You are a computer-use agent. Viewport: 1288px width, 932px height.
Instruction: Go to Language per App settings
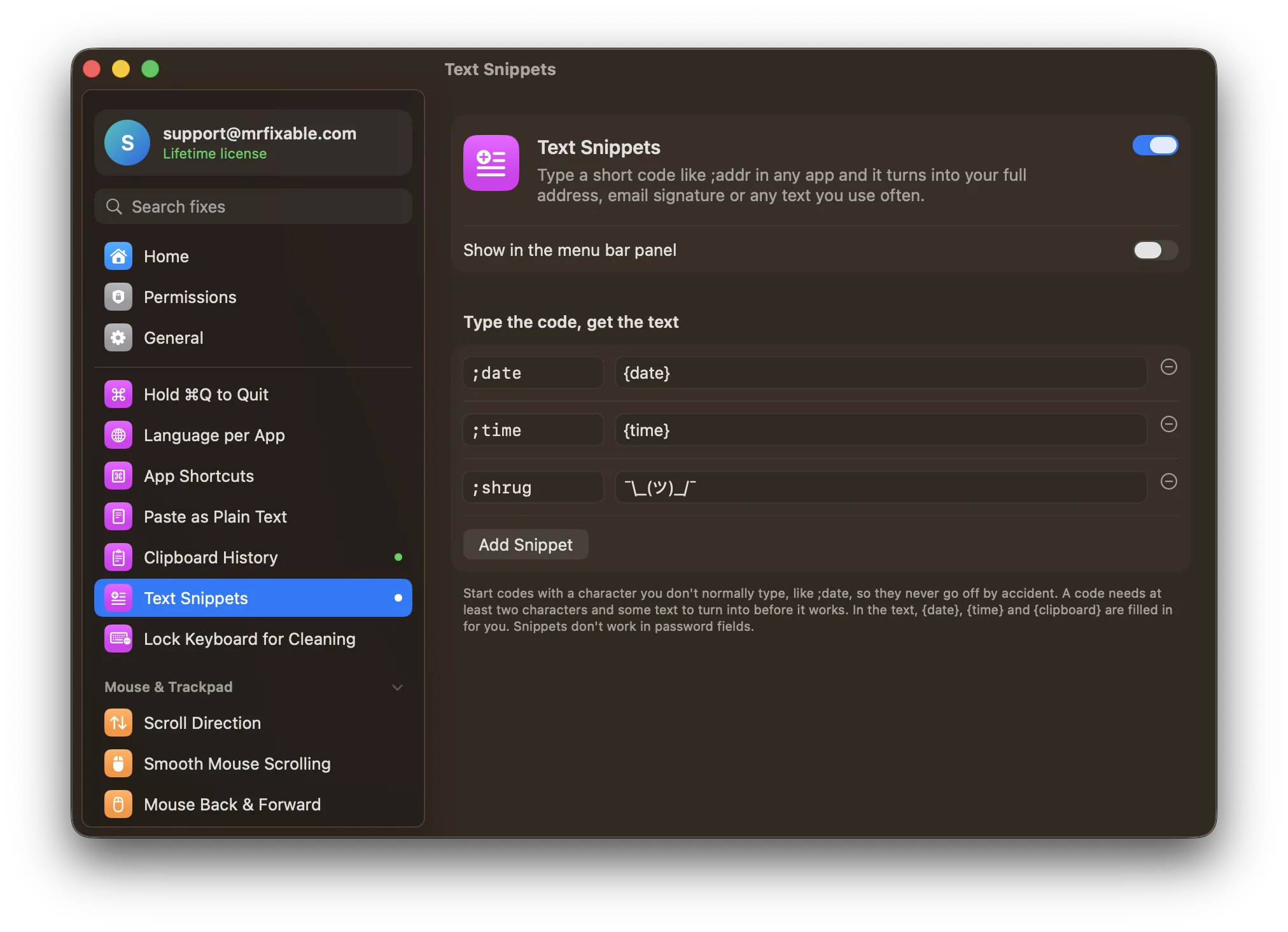[253, 435]
